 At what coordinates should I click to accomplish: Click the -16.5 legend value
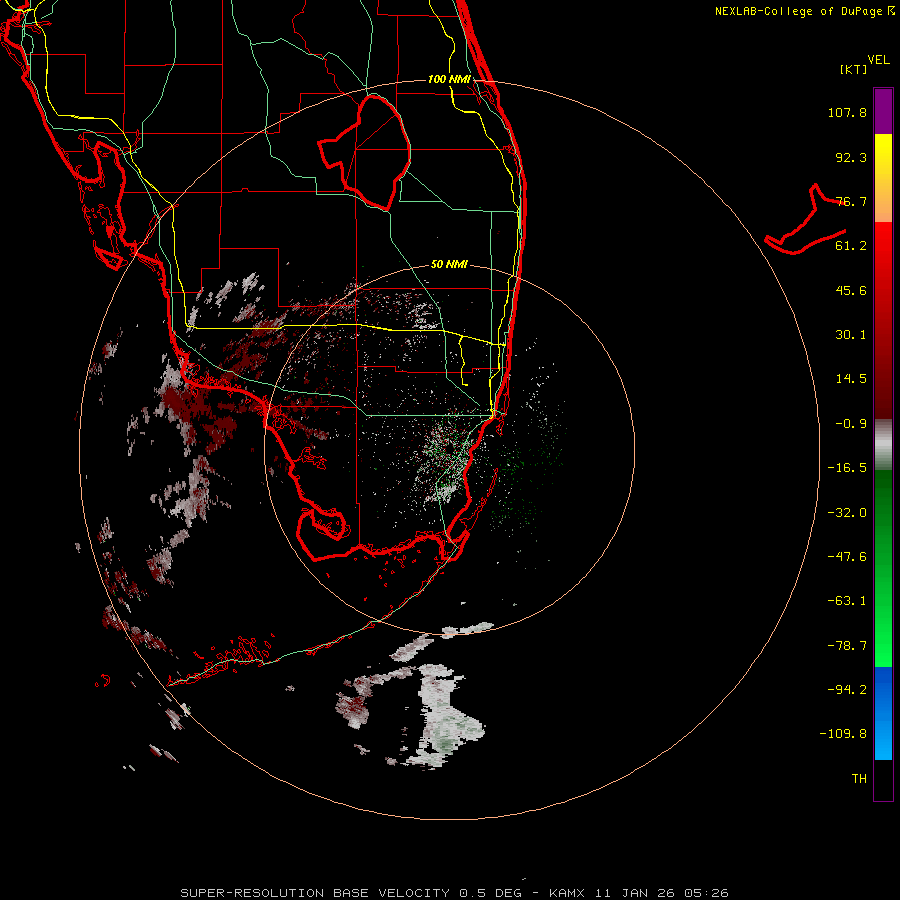coord(847,468)
